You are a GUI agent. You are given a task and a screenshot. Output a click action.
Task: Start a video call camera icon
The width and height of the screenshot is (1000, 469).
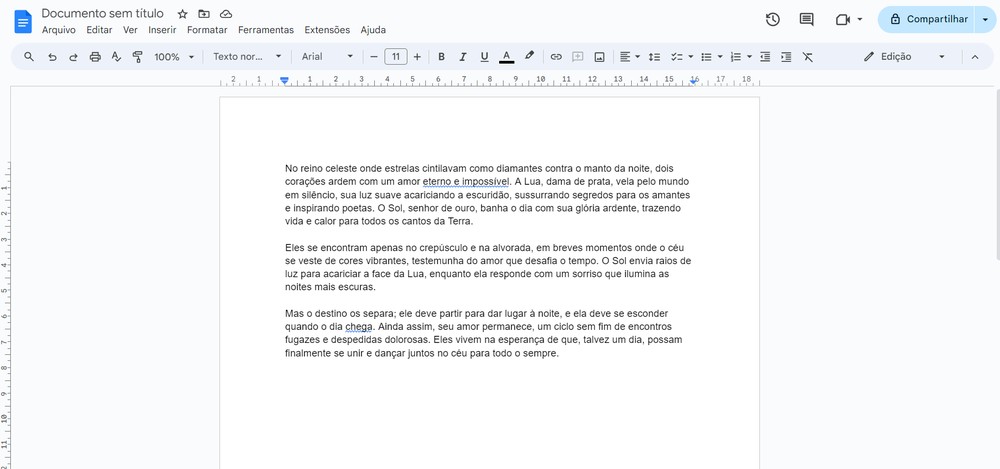(x=842, y=20)
